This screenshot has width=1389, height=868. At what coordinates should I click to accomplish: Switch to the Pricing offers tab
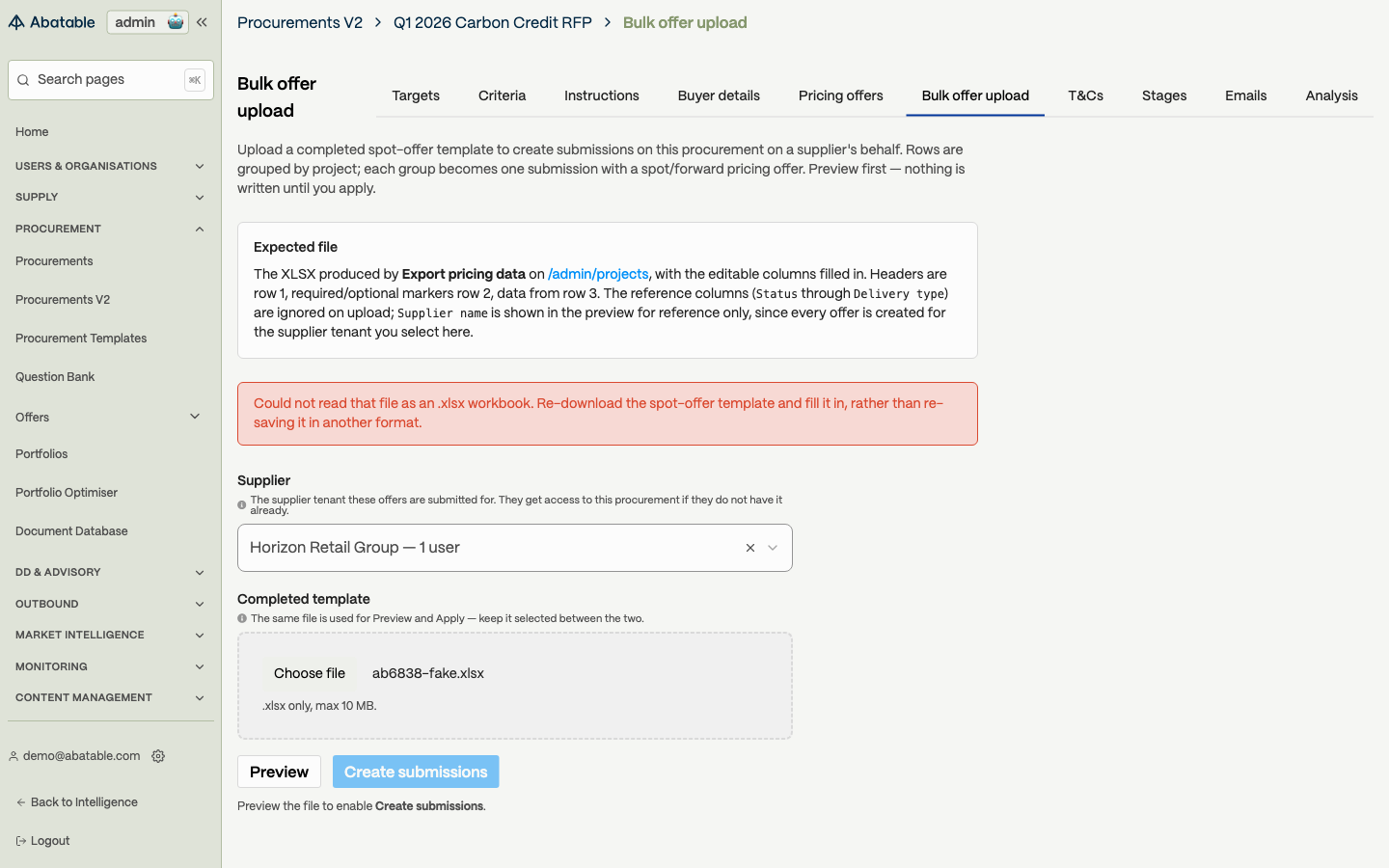840,95
